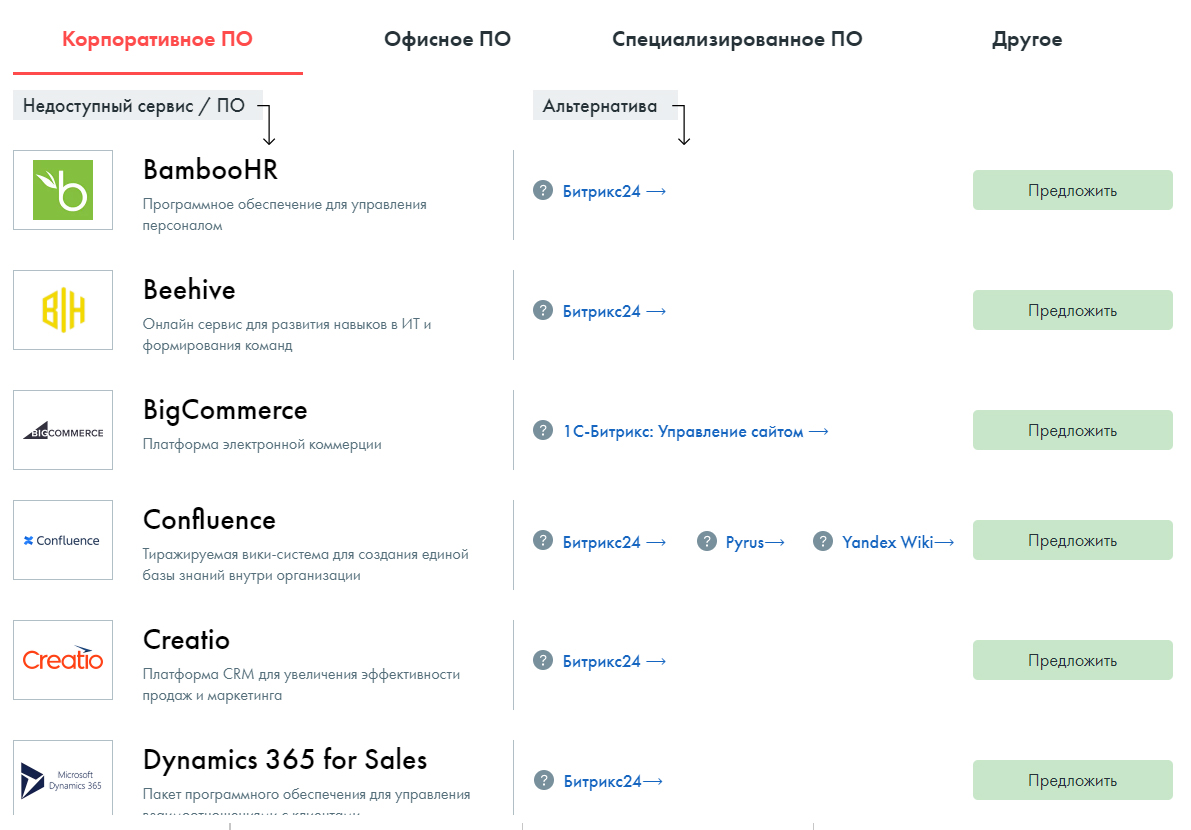Click question mark icon beside Yandex Wiki
1191x830 pixels.
click(823, 541)
